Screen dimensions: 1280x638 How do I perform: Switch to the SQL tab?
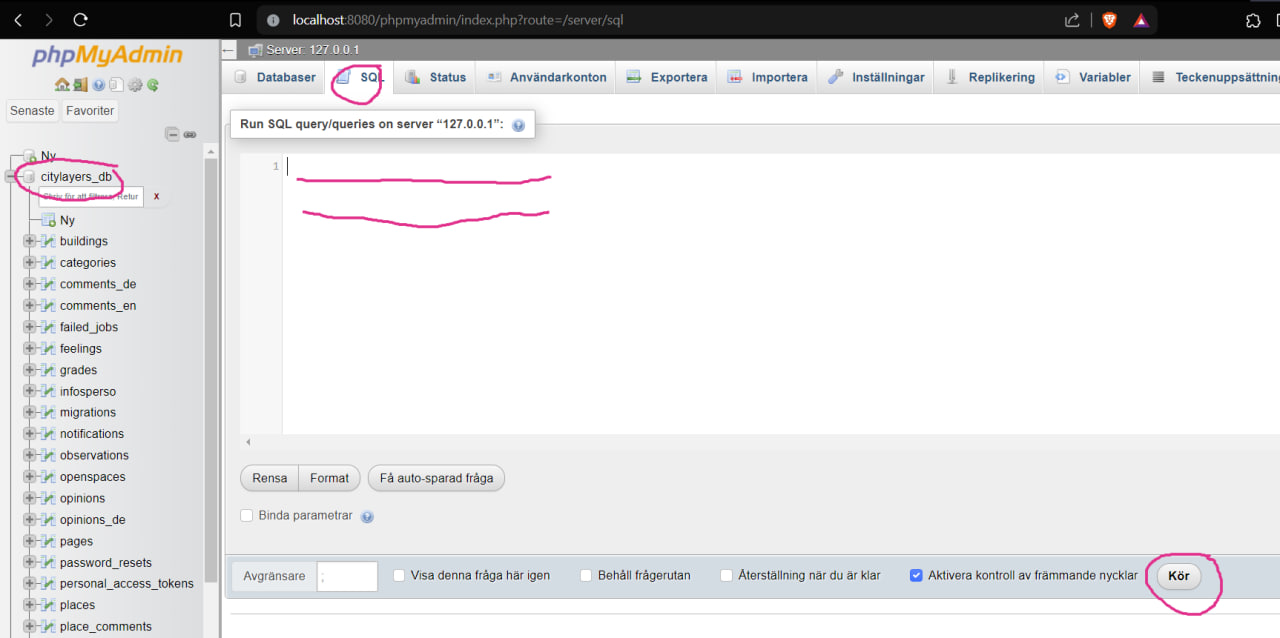pos(360,77)
